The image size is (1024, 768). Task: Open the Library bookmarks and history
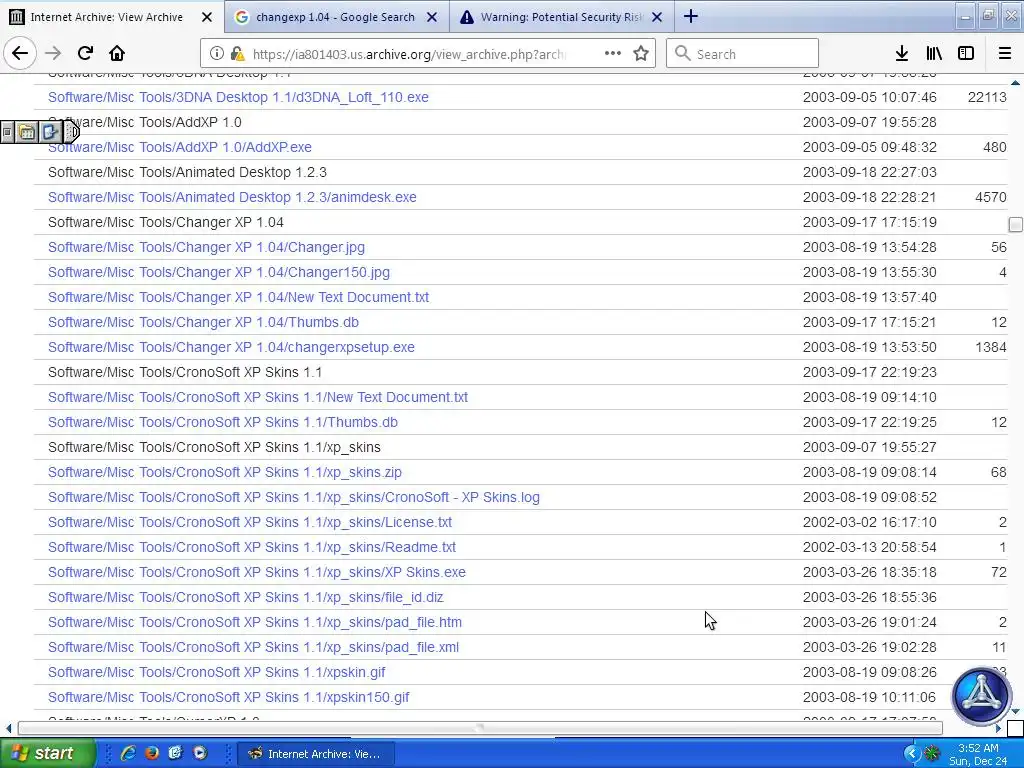934,54
